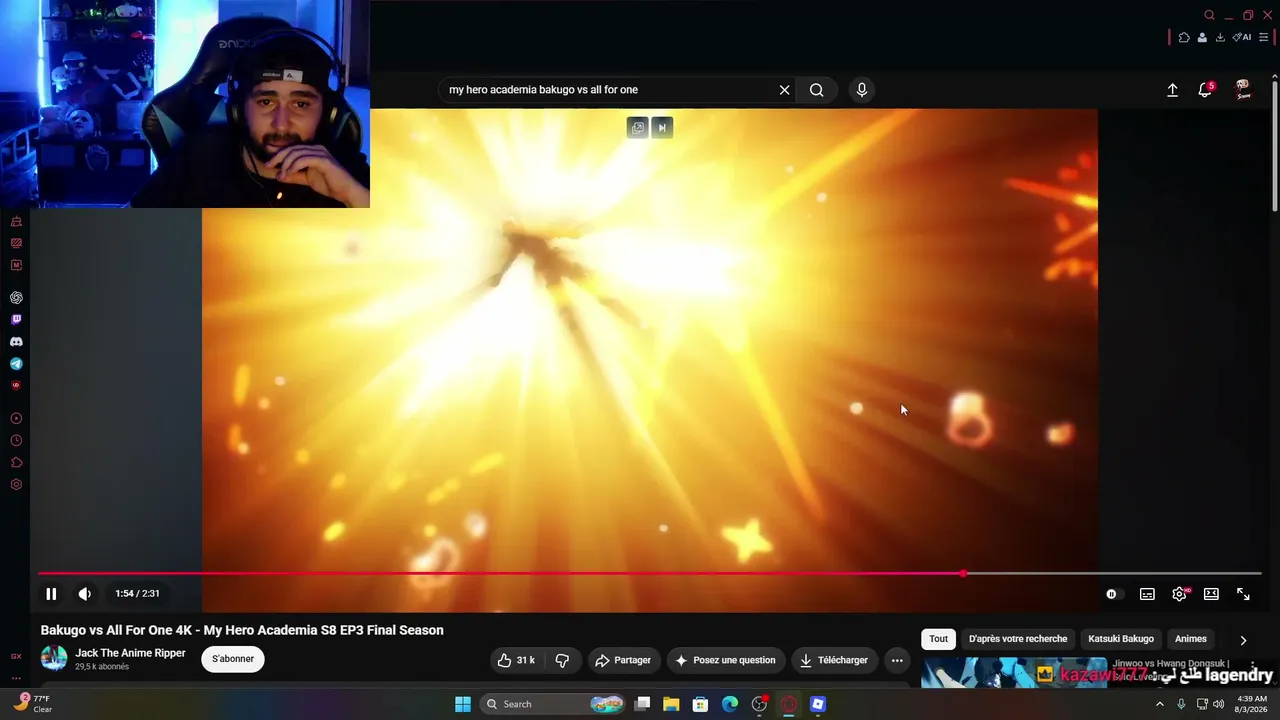This screenshot has height=720, width=1280.
Task: Open the Windows Start menu
Action: (463, 704)
